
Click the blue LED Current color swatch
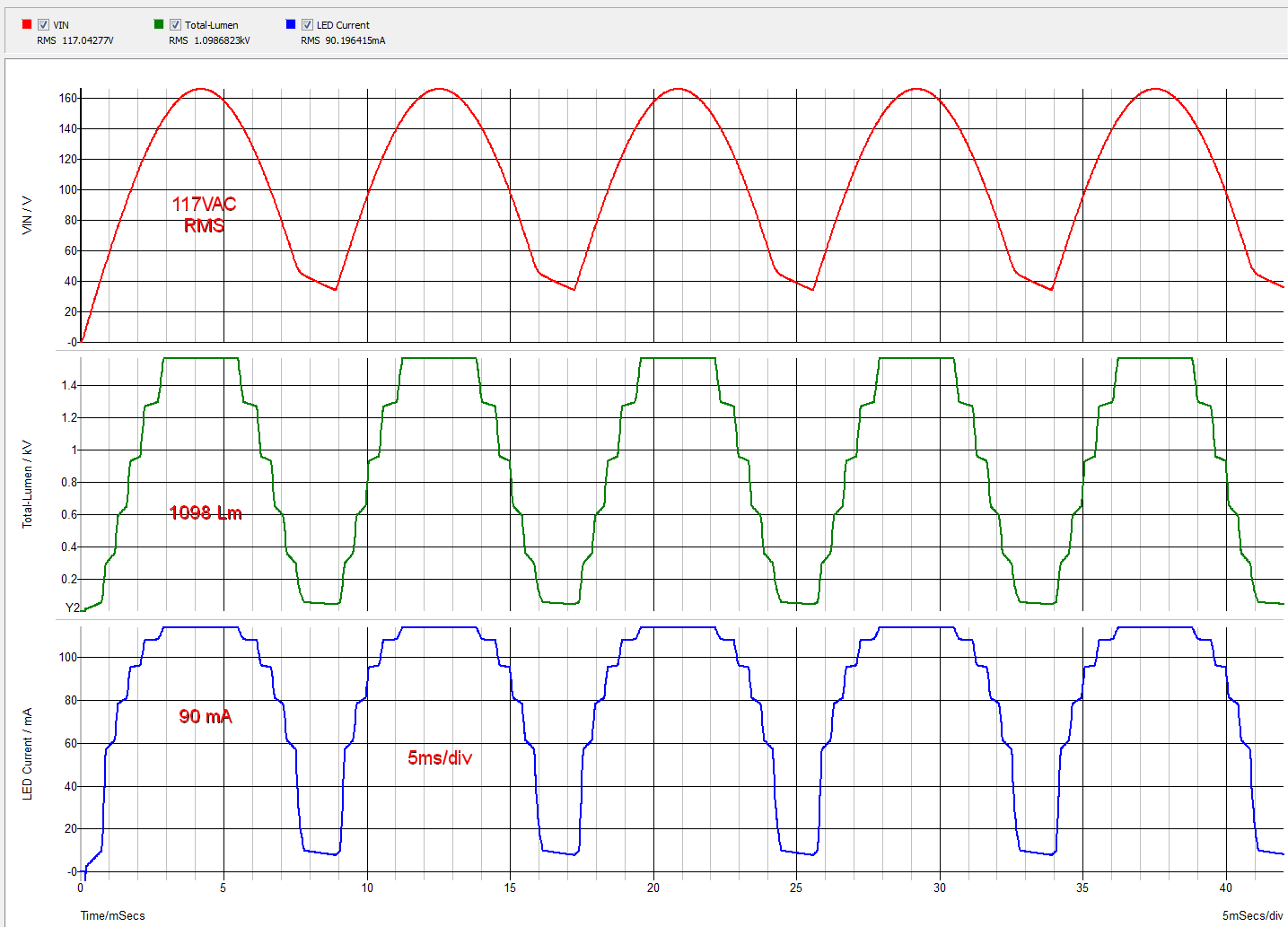291,24
